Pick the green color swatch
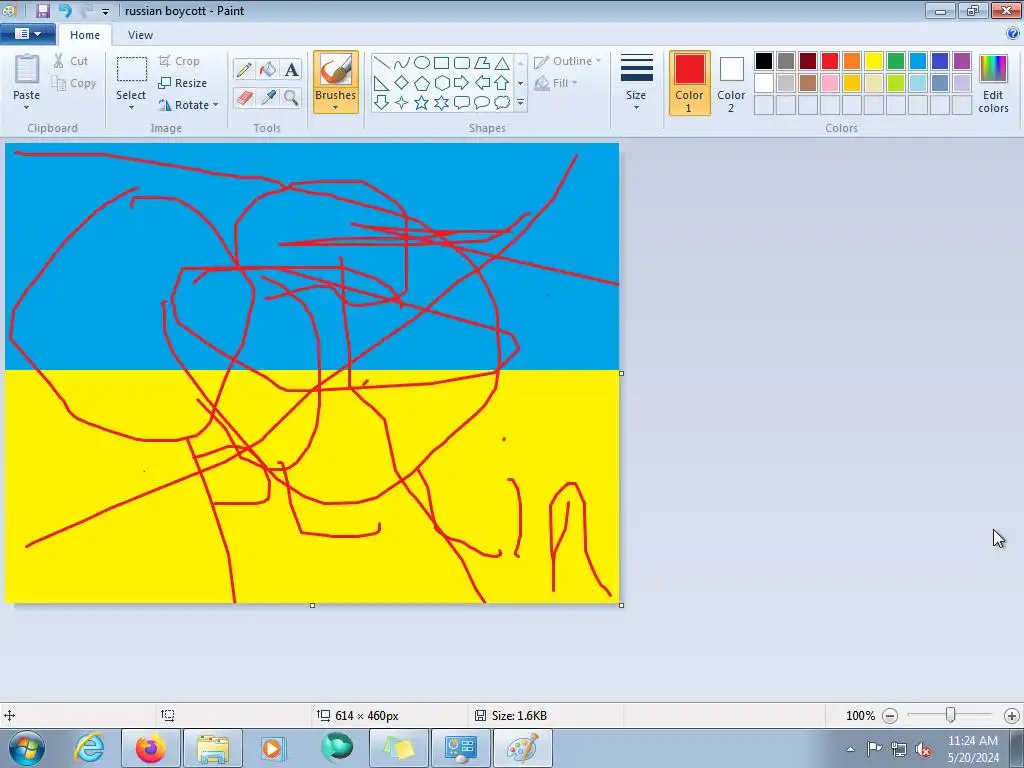Image resolution: width=1024 pixels, height=768 pixels. 895,61
